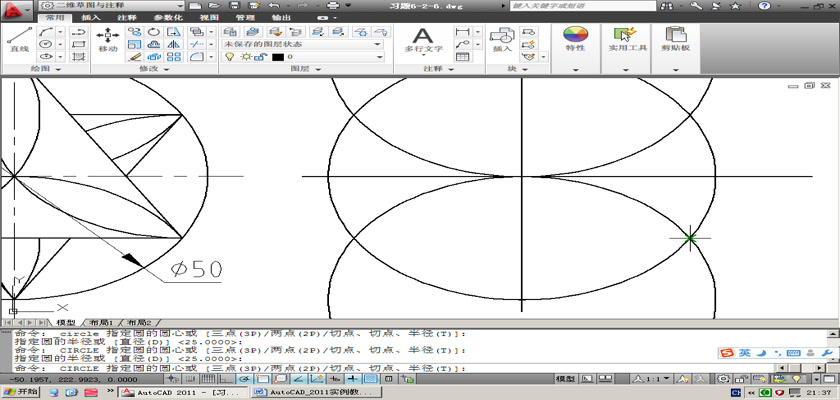840x400 pixels.
Task: Click the Undo arrow in quick access toolbar
Action: [274, 5]
